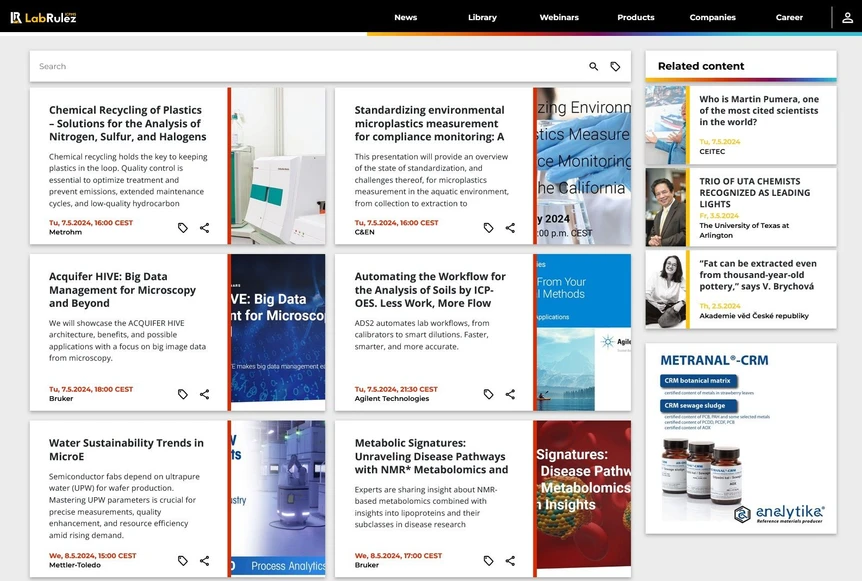The height and width of the screenshot is (581, 862).
Task: Share the Water Sustainability Trends webinar
Action: pos(205,561)
